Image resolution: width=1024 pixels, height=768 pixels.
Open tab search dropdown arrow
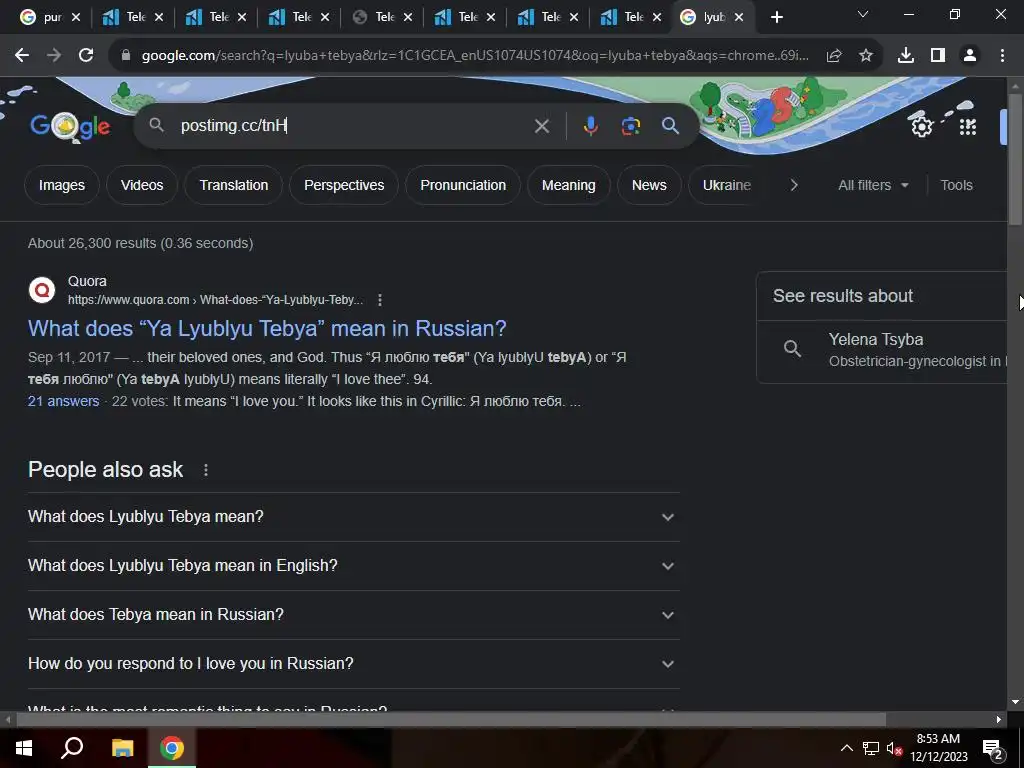coord(863,14)
